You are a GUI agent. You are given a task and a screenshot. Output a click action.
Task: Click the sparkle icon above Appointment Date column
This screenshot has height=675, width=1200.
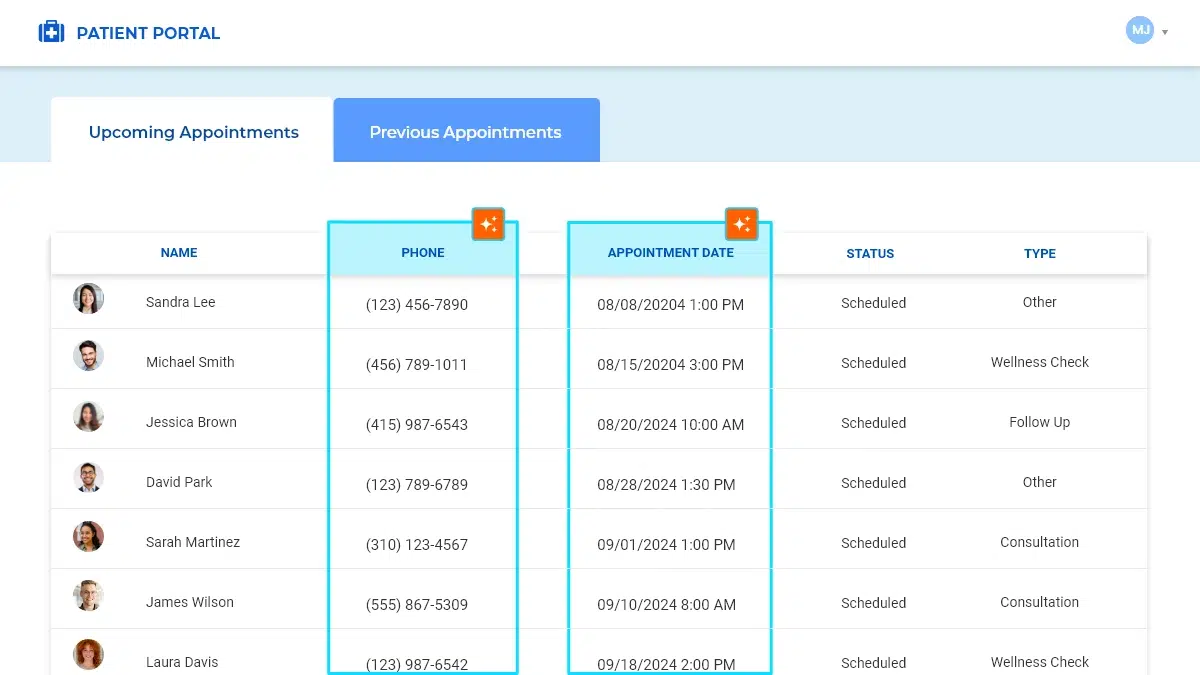point(741,224)
